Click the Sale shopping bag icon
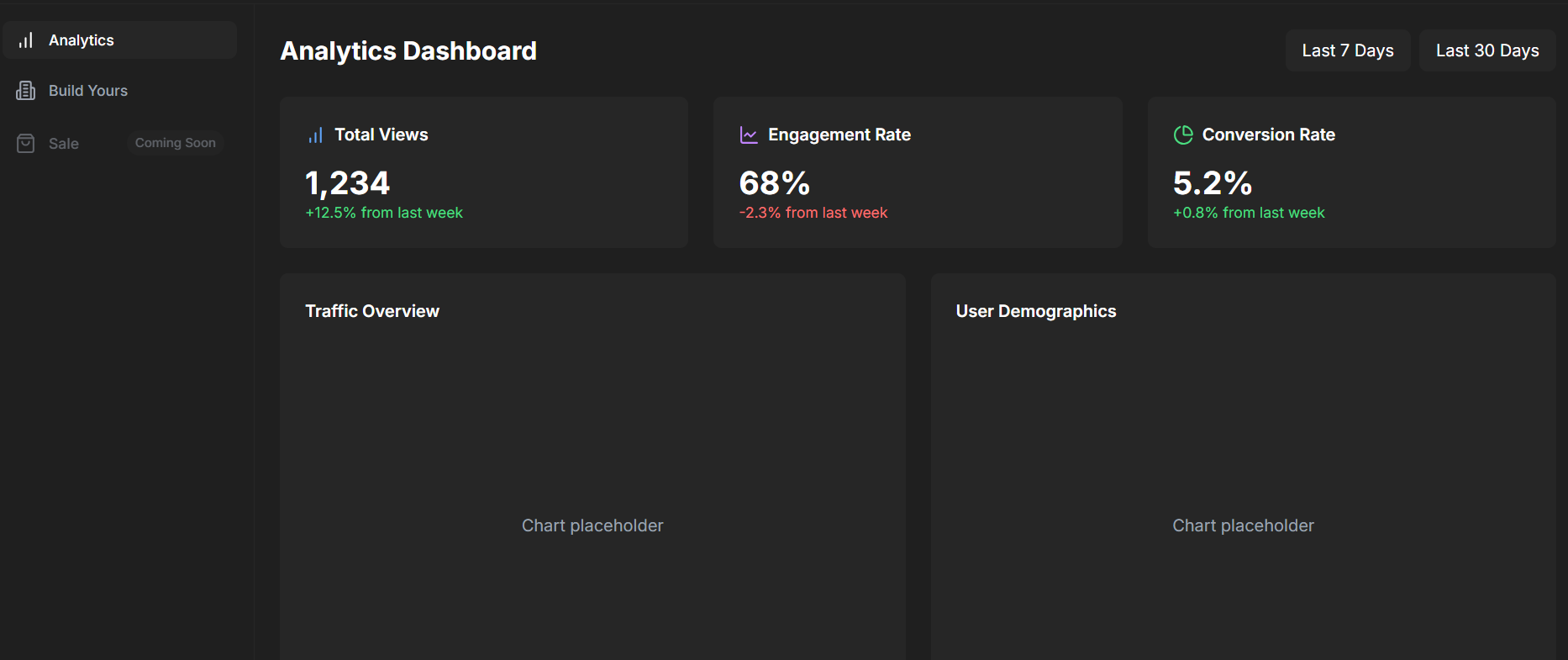Screen dimensions: 1568x660 tap(26, 144)
